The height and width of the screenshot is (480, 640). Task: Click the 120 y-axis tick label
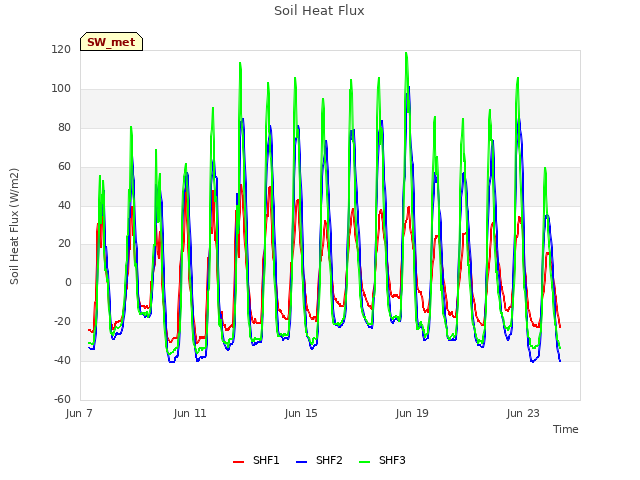click(61, 50)
